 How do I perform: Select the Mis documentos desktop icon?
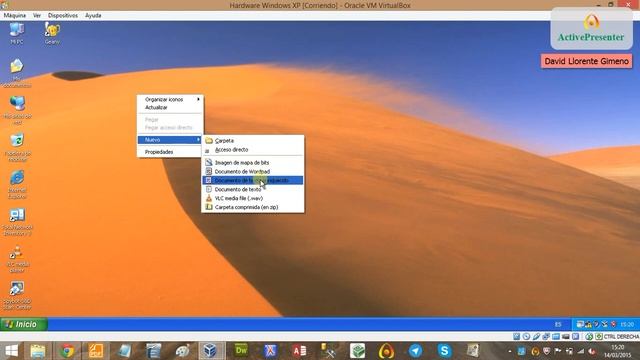(17, 73)
